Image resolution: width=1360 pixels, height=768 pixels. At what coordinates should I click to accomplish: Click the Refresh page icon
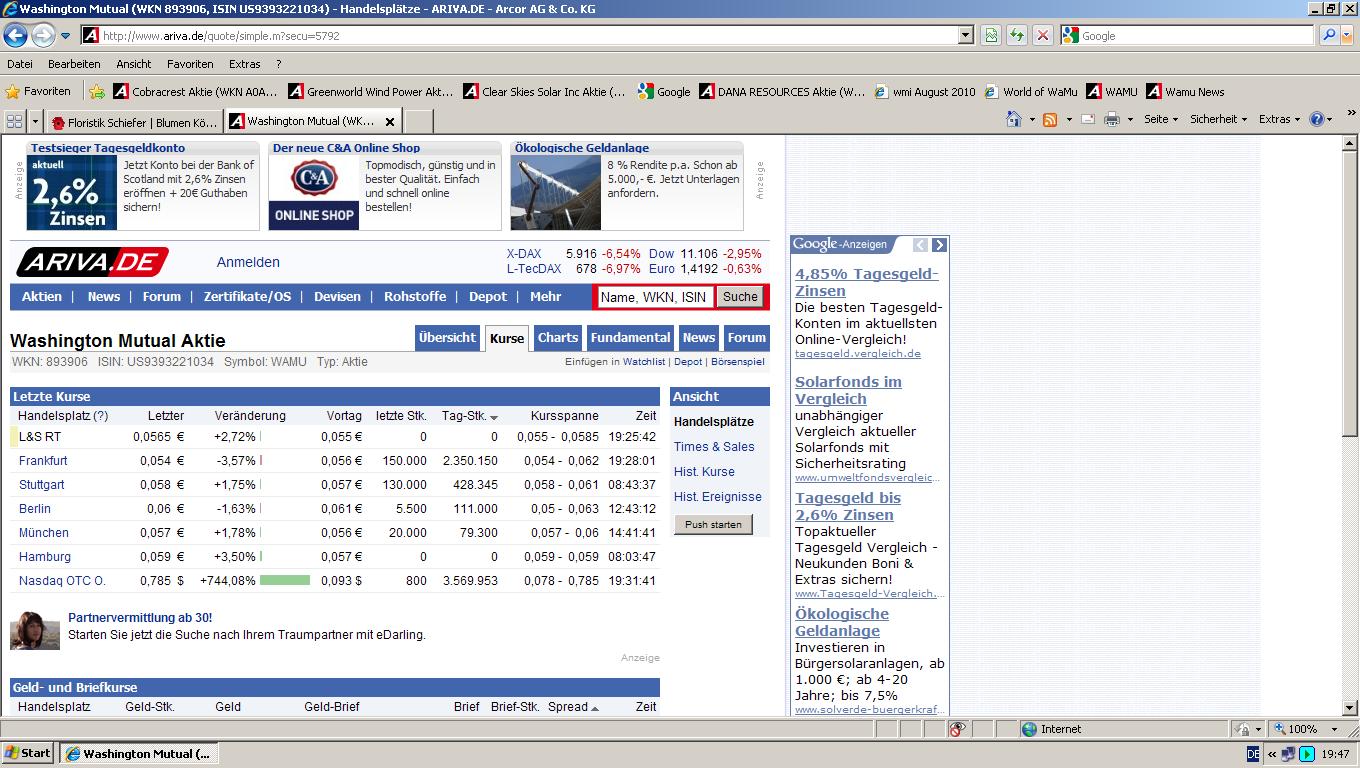pyautogui.click(x=1016, y=36)
